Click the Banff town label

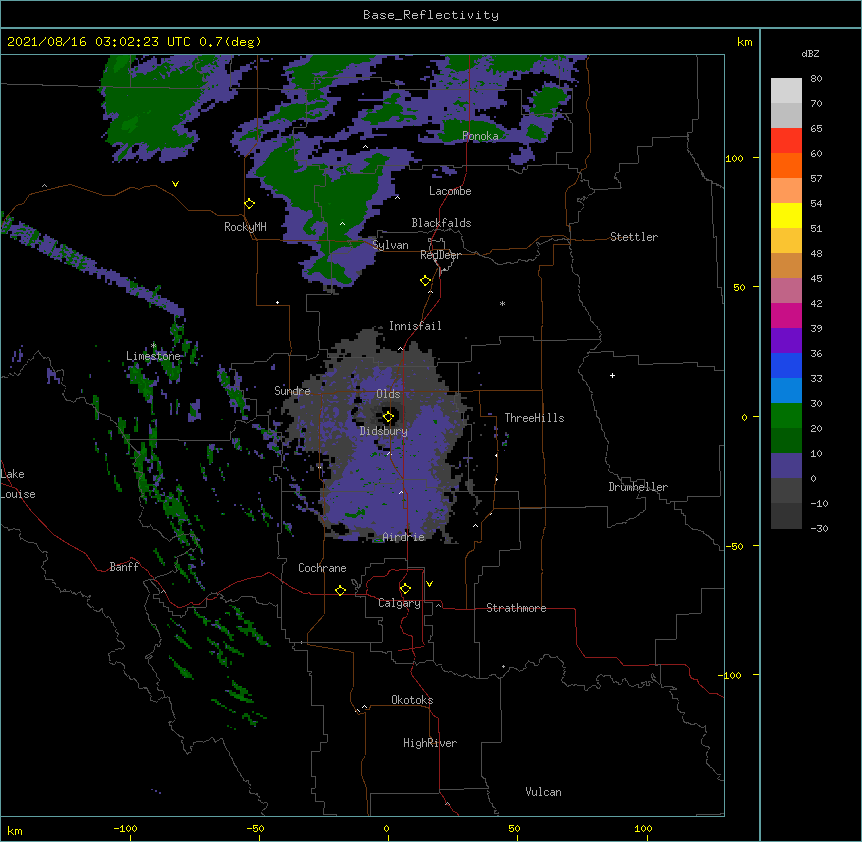point(124,567)
